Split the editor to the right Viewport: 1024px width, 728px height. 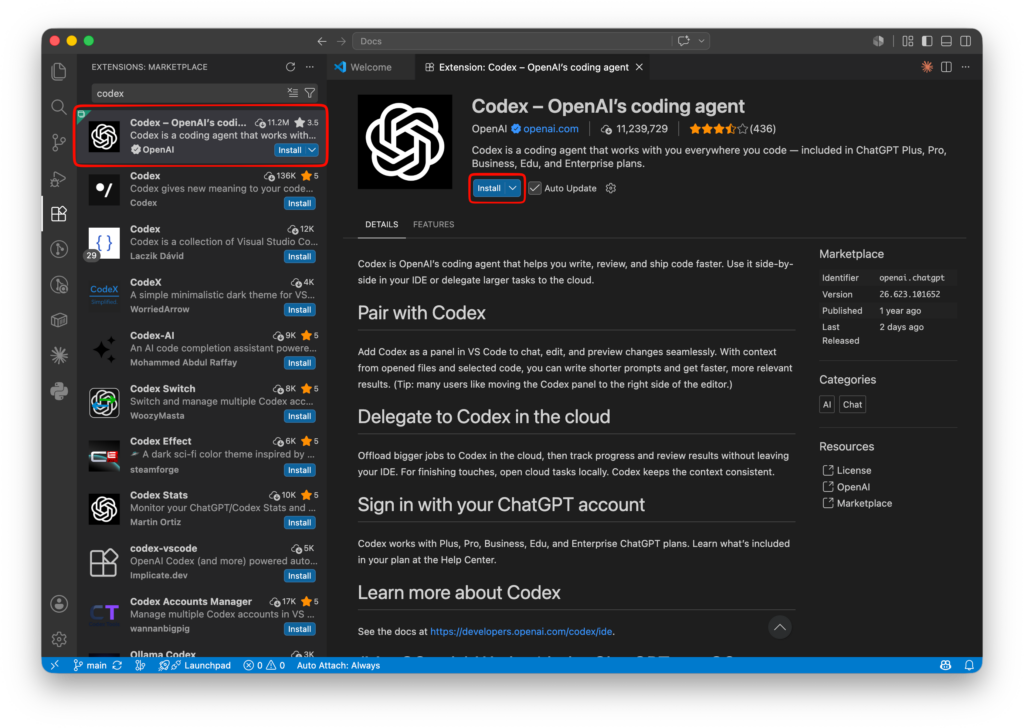click(x=946, y=67)
